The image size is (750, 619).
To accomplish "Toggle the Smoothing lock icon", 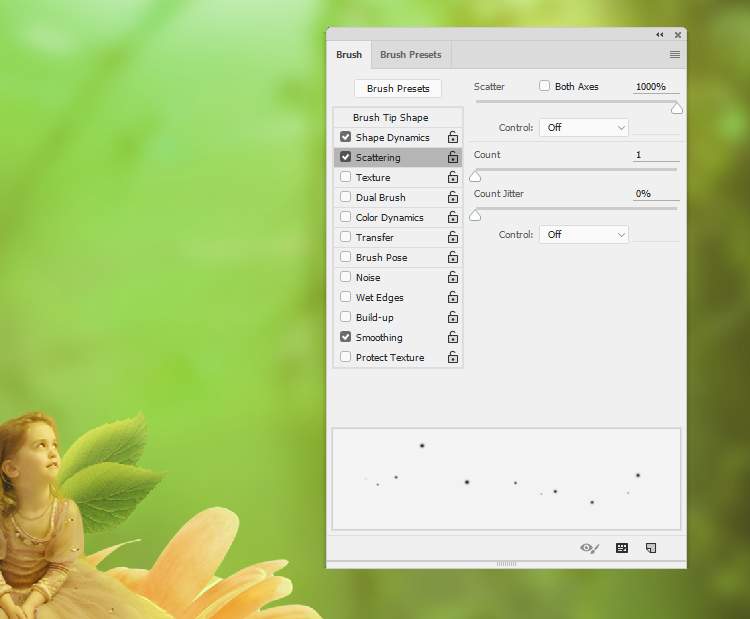I will [452, 337].
